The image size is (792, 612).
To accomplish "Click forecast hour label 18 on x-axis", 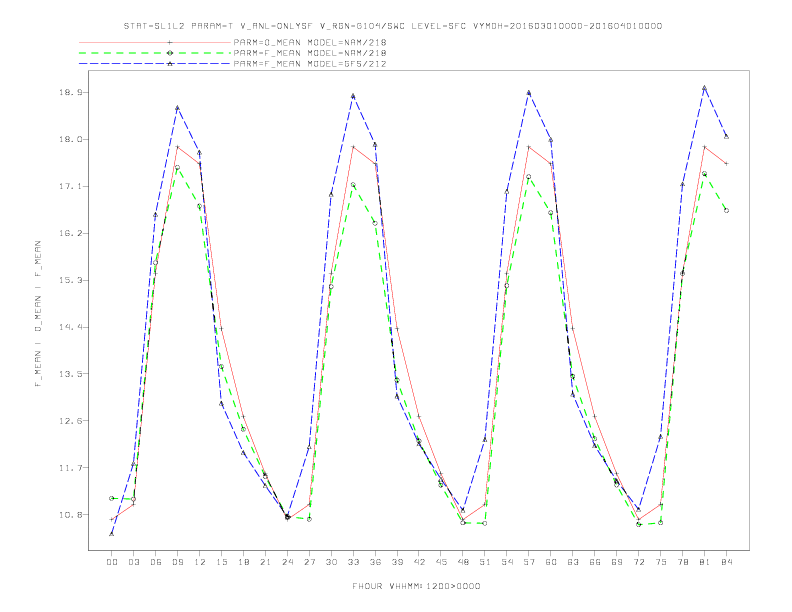I will point(243,562).
